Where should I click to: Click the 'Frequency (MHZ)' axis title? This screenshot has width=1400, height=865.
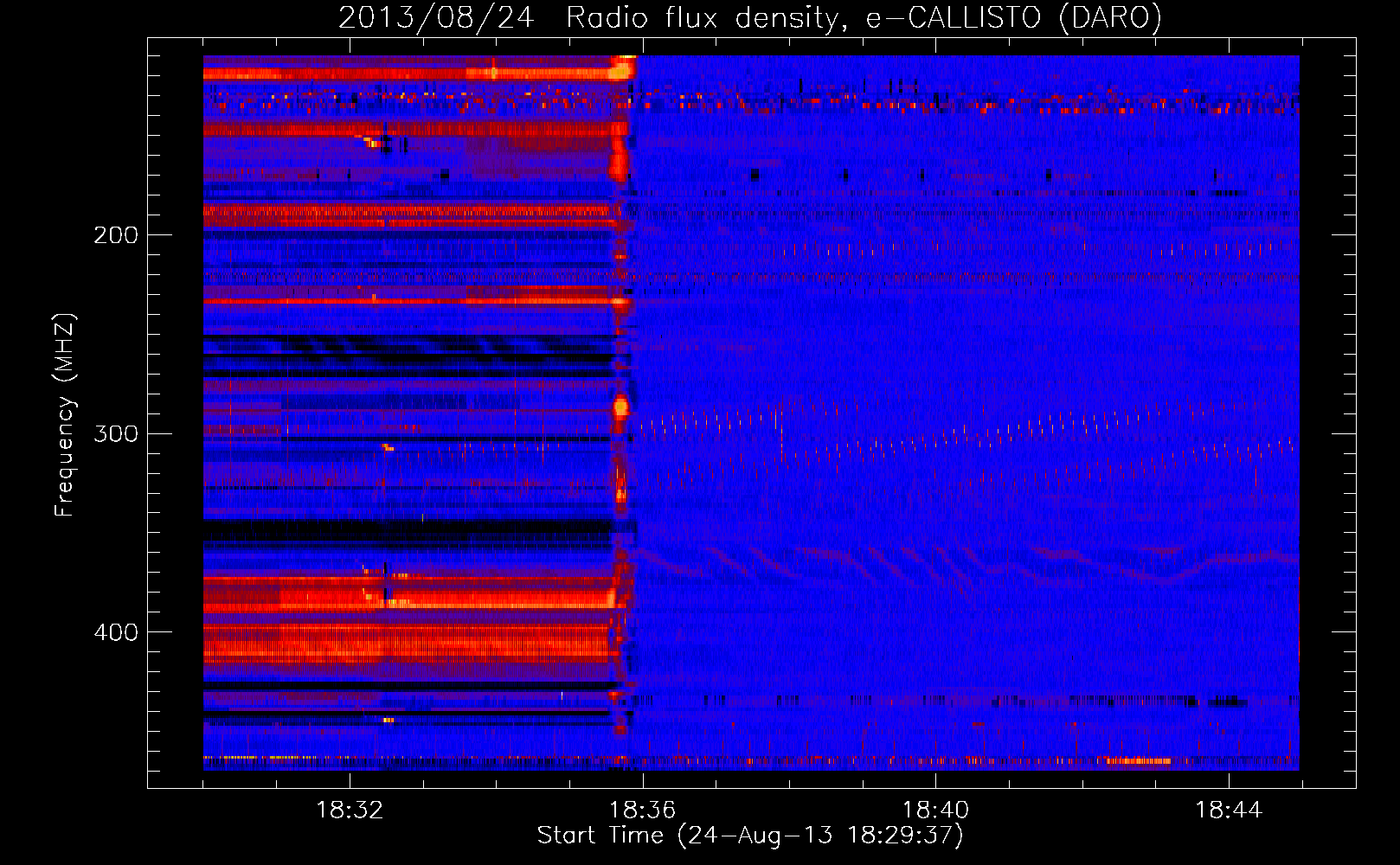[66, 414]
